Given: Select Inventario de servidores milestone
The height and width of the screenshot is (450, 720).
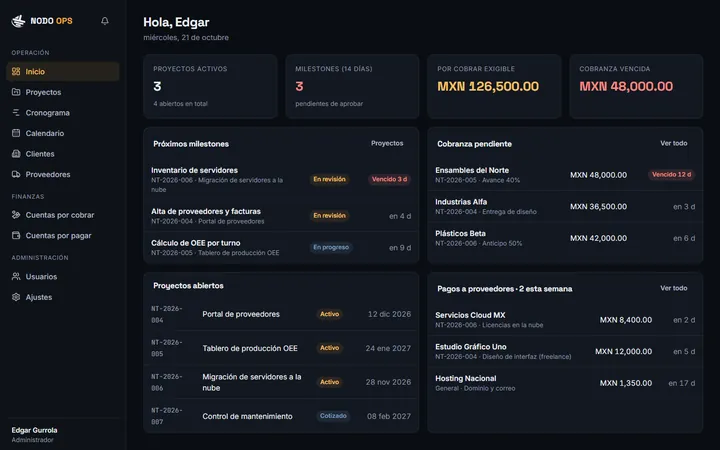Looking at the screenshot, I should (281, 179).
